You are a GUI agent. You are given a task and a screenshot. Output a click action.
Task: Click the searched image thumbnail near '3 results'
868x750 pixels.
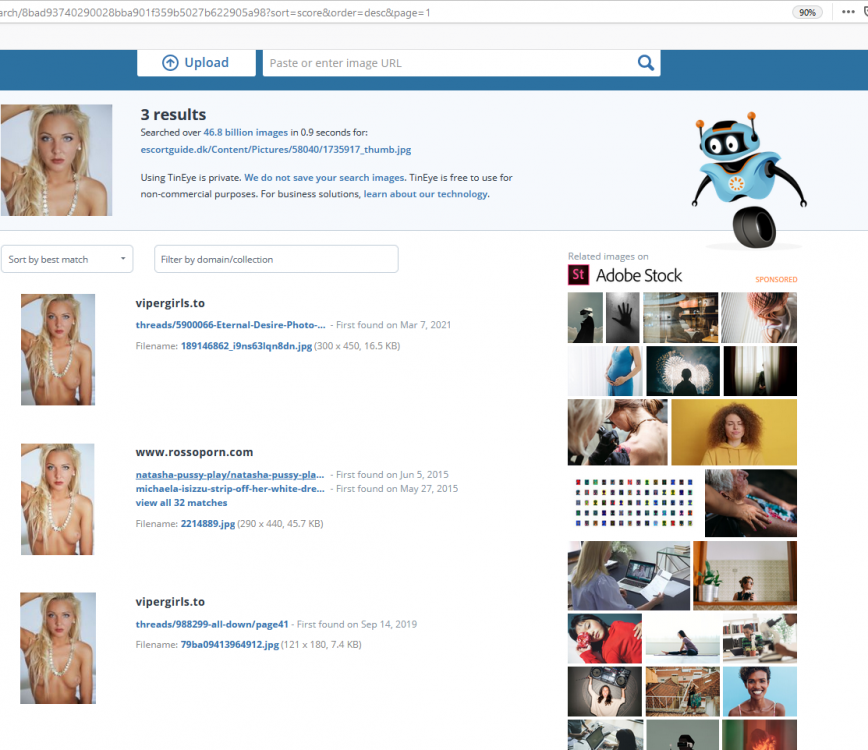tap(56, 160)
